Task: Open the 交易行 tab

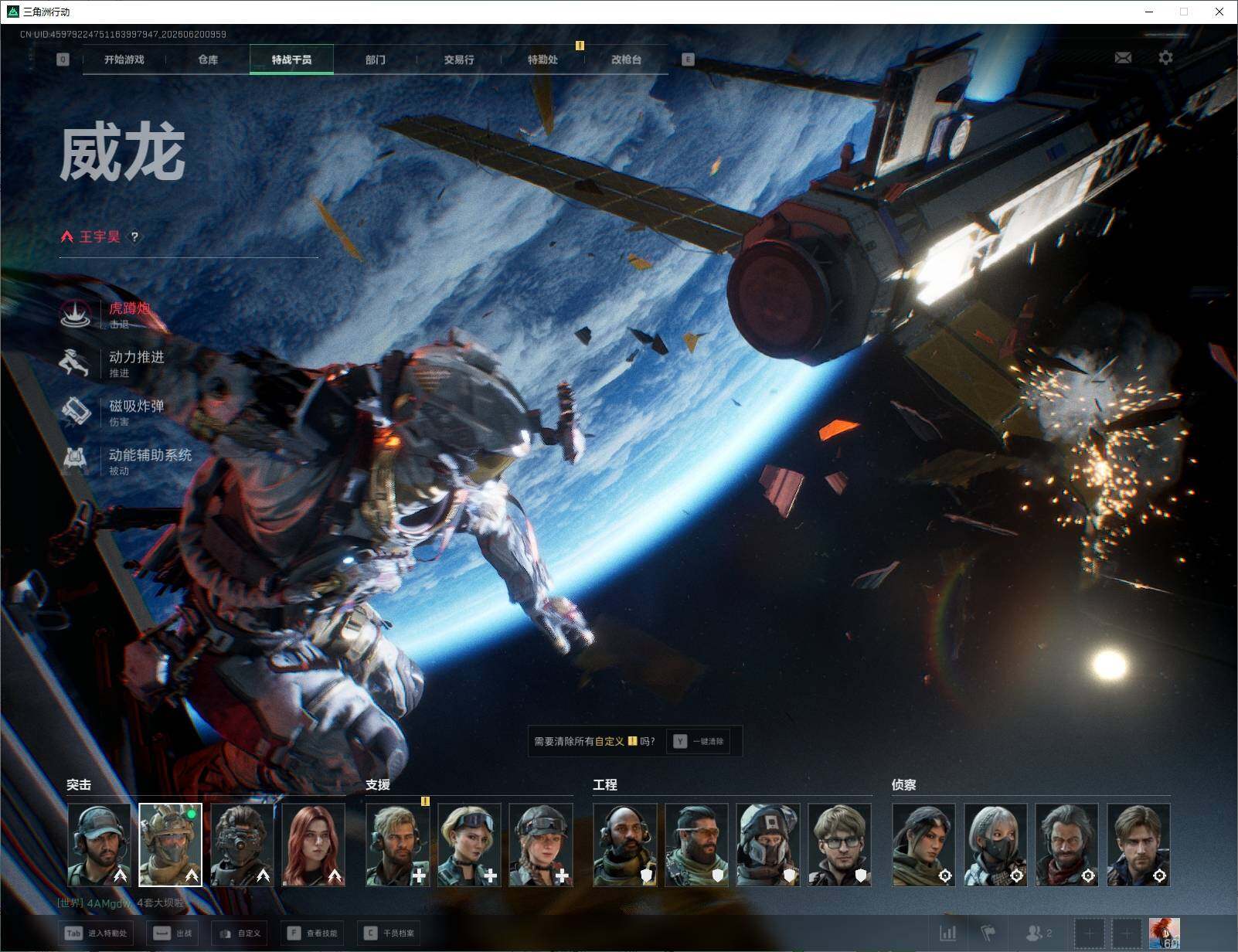Action: (459, 59)
